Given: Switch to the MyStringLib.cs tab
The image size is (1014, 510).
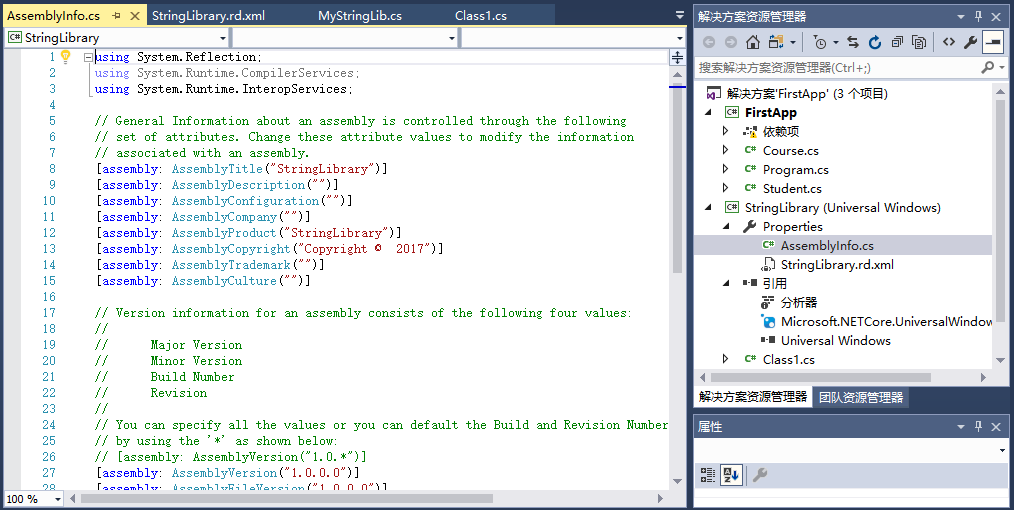Looking at the screenshot, I should coord(360,16).
